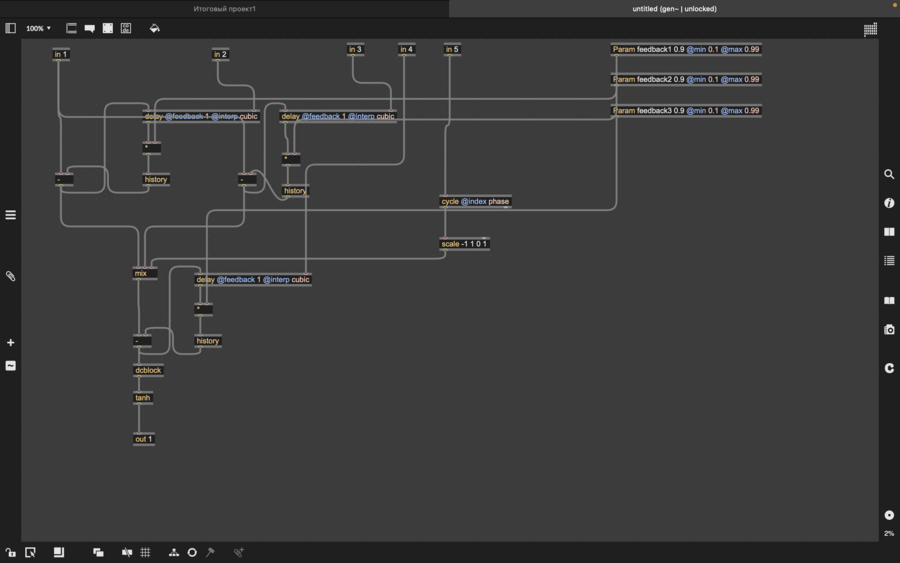Viewport: 900px width, 563px height.
Task: Click the hammer build icon in bottom toolbar
Action: (210, 552)
